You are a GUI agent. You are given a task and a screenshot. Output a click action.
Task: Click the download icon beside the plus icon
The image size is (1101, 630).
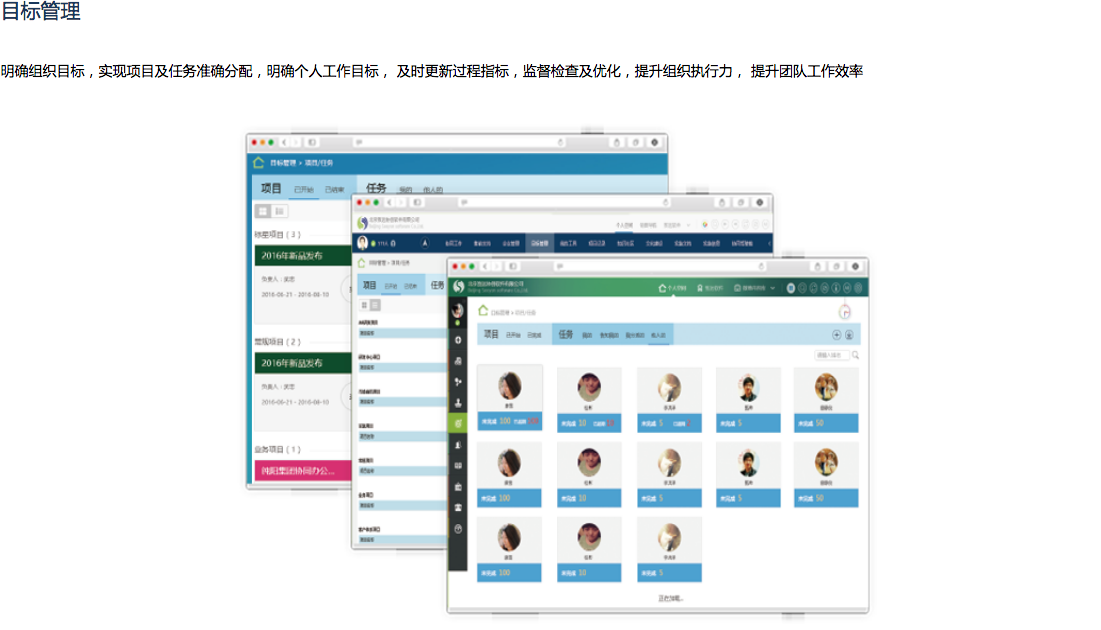coord(849,335)
